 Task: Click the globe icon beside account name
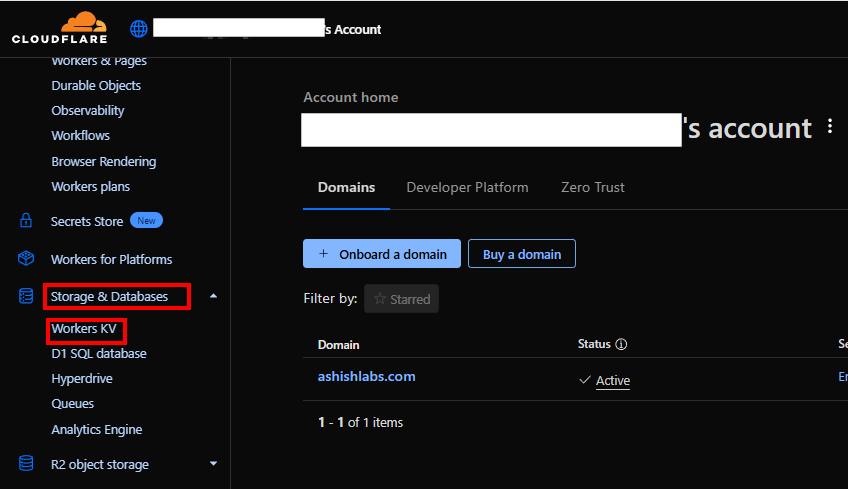(x=139, y=29)
